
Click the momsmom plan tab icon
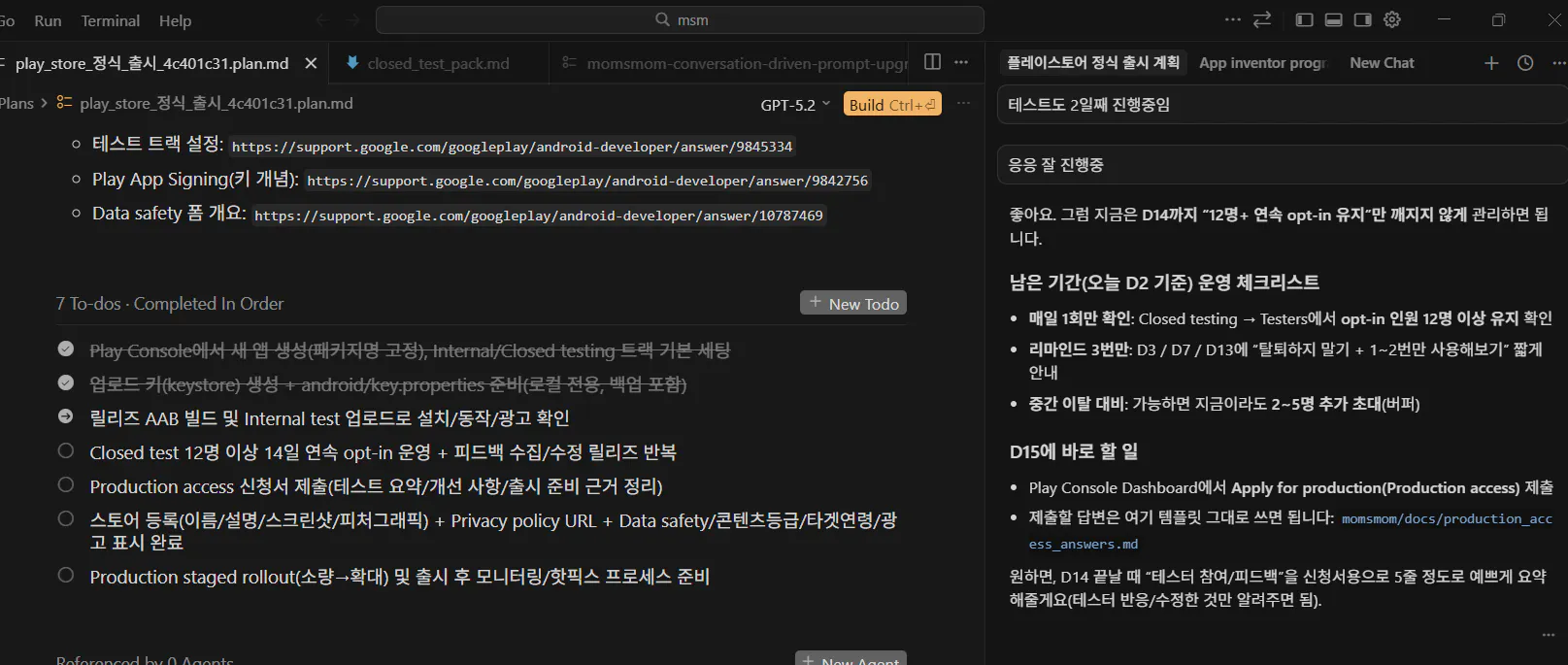coord(570,63)
